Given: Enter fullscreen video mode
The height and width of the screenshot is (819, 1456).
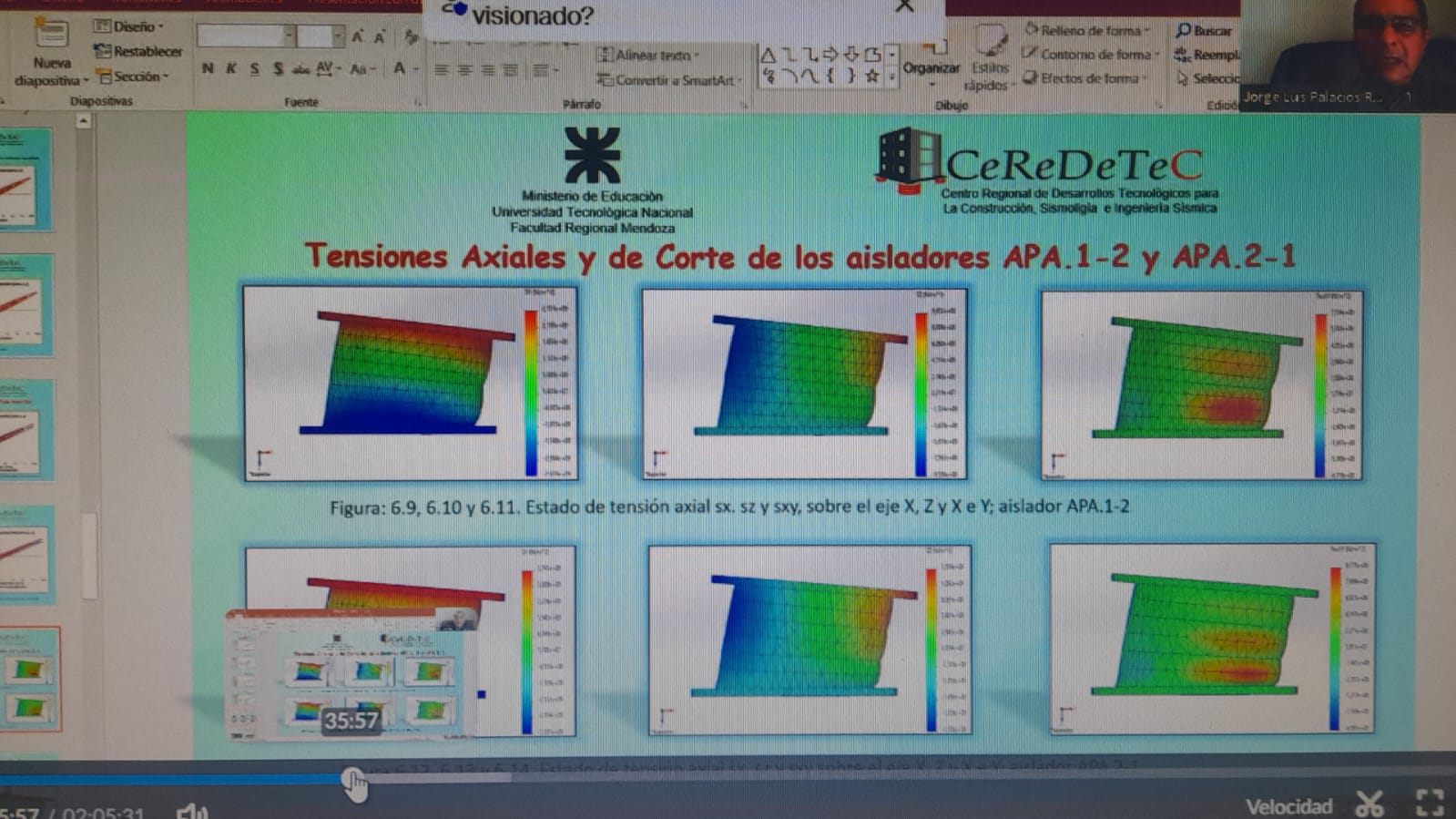Looking at the screenshot, I should click(x=1430, y=803).
